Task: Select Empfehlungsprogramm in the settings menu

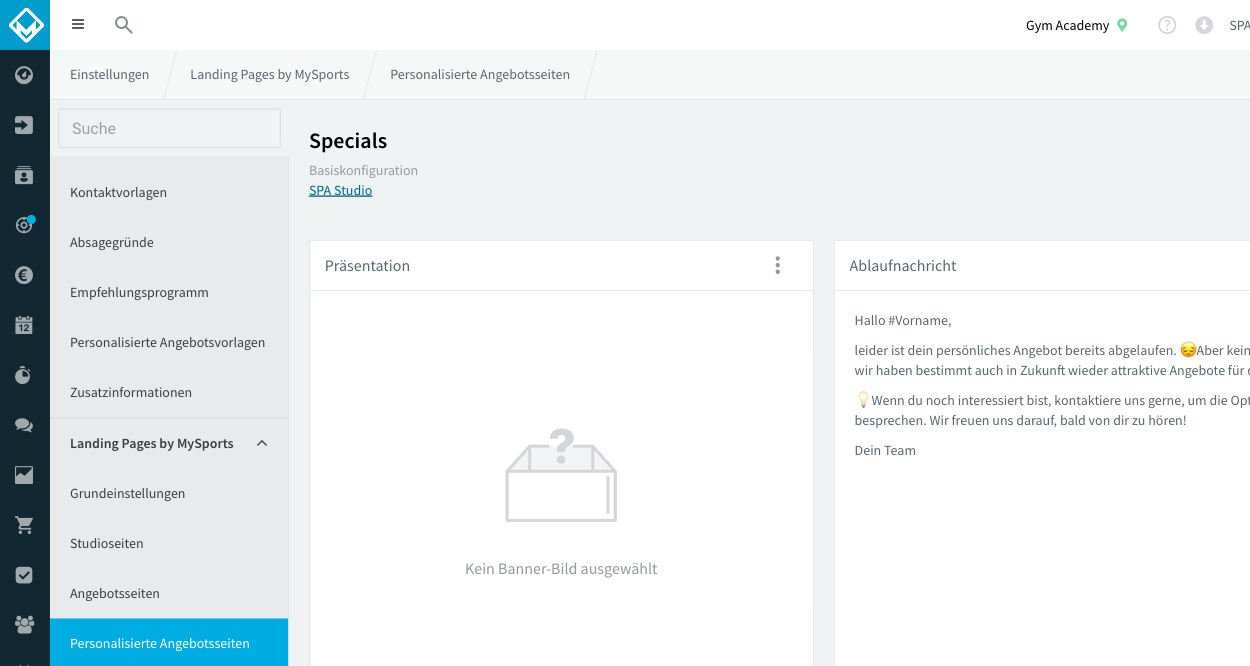Action: (x=169, y=292)
